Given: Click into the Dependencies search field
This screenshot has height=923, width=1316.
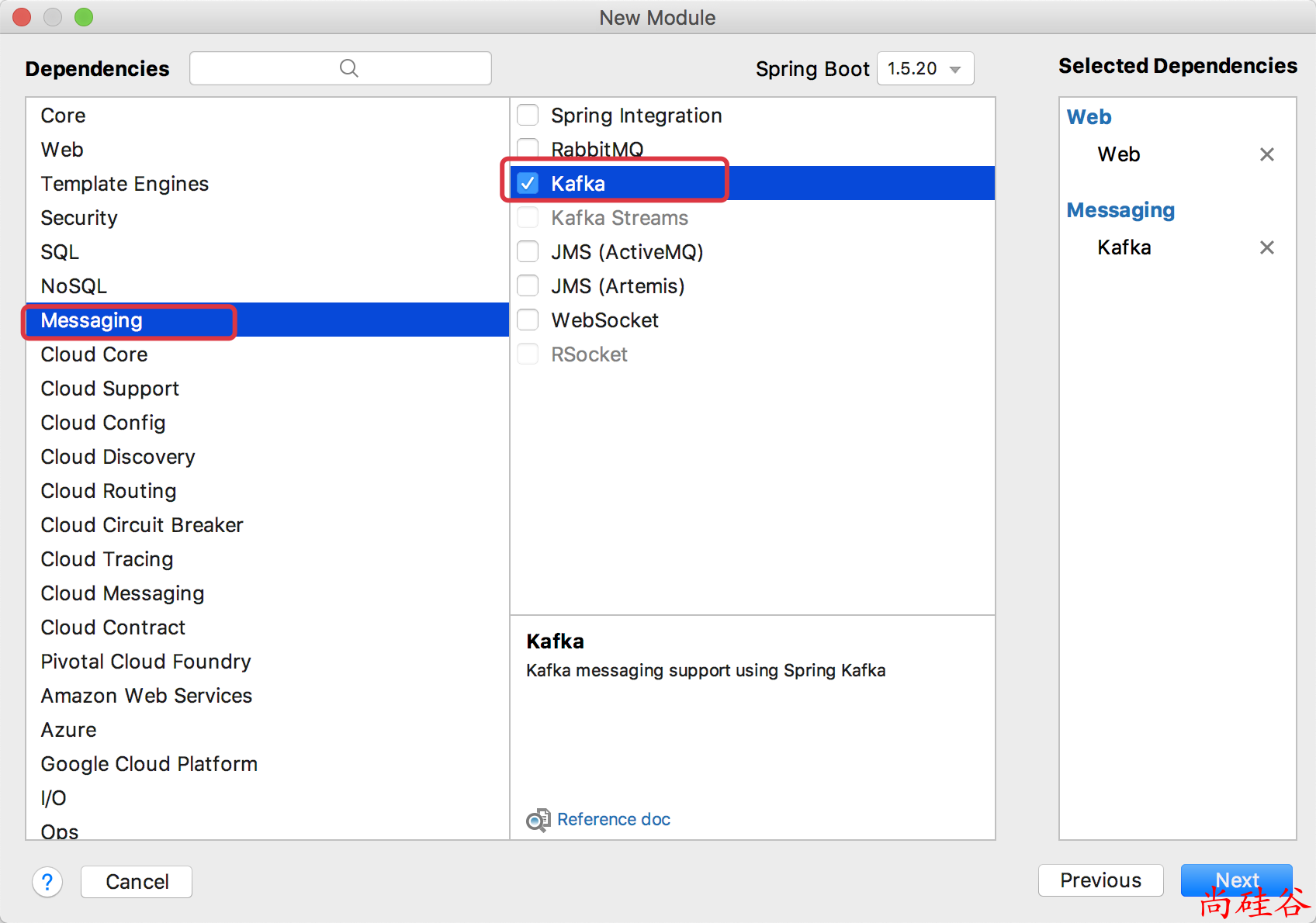Looking at the screenshot, I should pyautogui.click(x=341, y=68).
